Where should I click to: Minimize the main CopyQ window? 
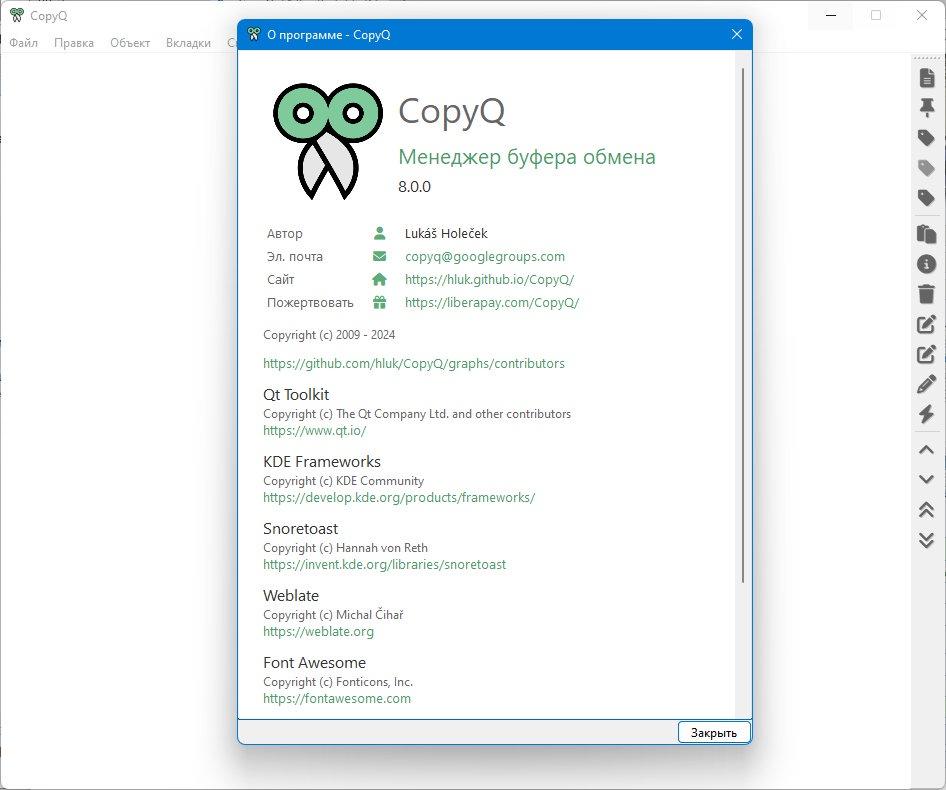[831, 15]
